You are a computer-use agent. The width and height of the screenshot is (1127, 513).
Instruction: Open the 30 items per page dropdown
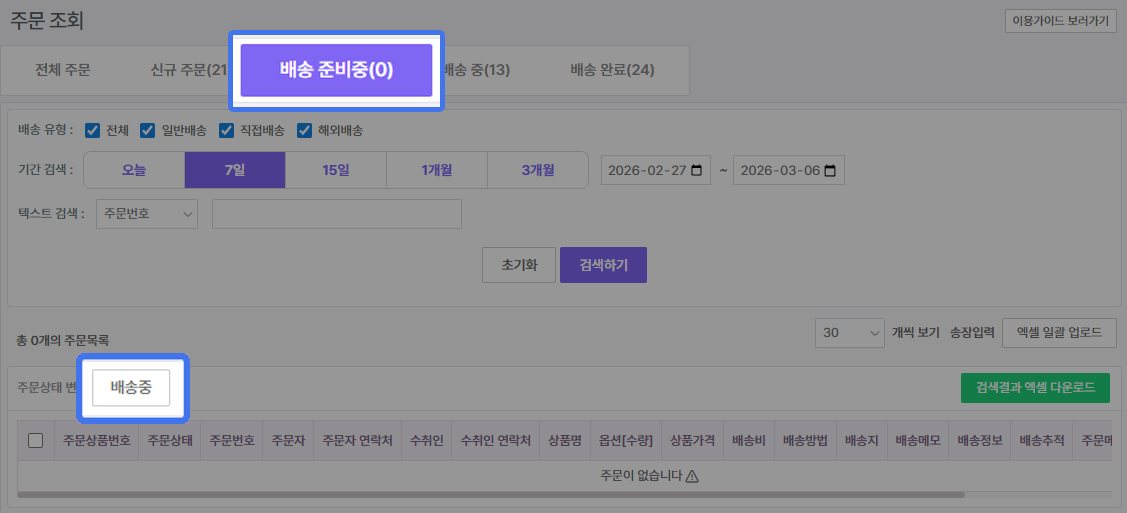(x=850, y=333)
